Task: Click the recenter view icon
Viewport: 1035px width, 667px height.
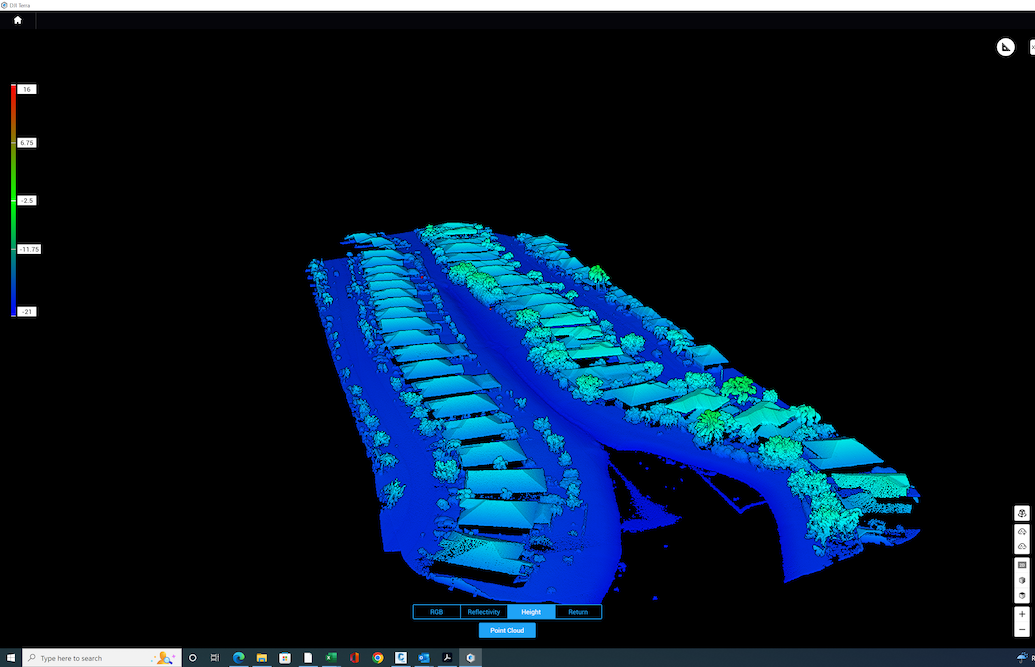Action: [x=1022, y=513]
